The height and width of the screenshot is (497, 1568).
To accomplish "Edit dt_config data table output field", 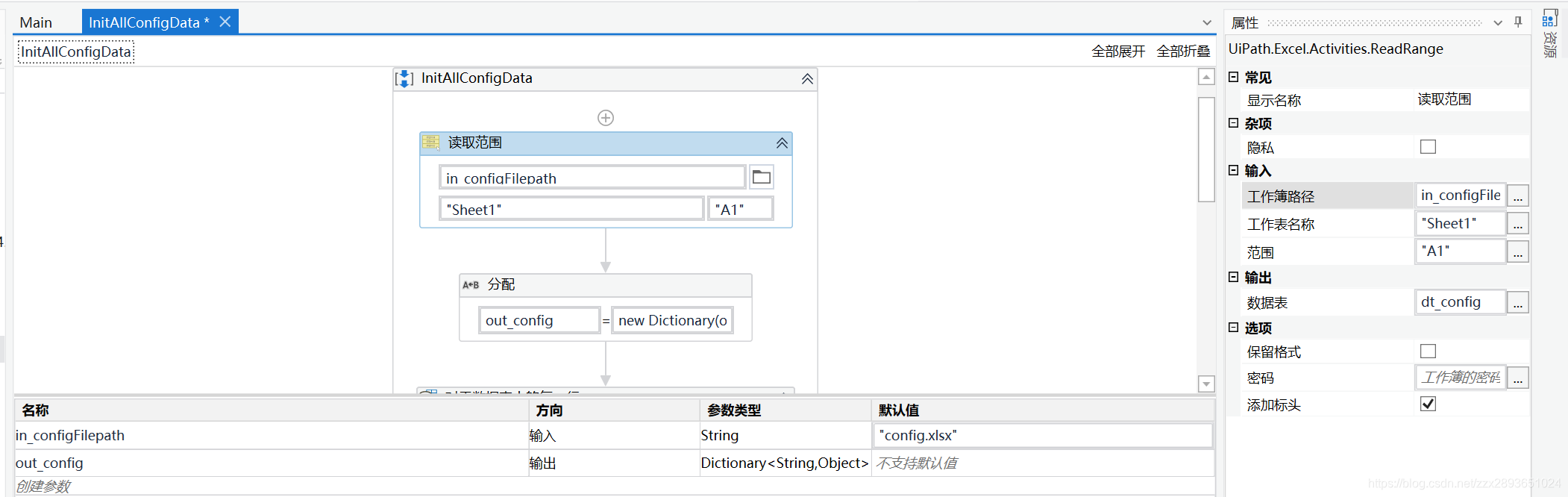I will click(x=1461, y=302).
